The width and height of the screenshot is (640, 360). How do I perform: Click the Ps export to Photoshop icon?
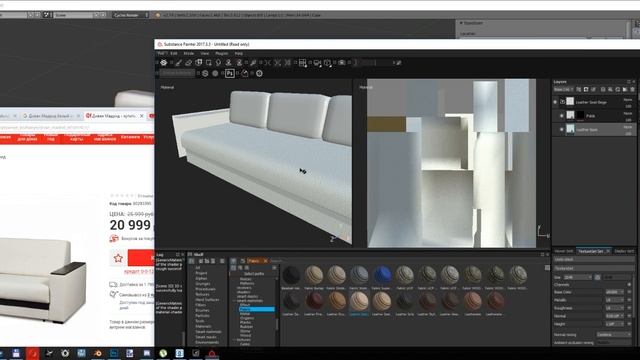coord(230,73)
